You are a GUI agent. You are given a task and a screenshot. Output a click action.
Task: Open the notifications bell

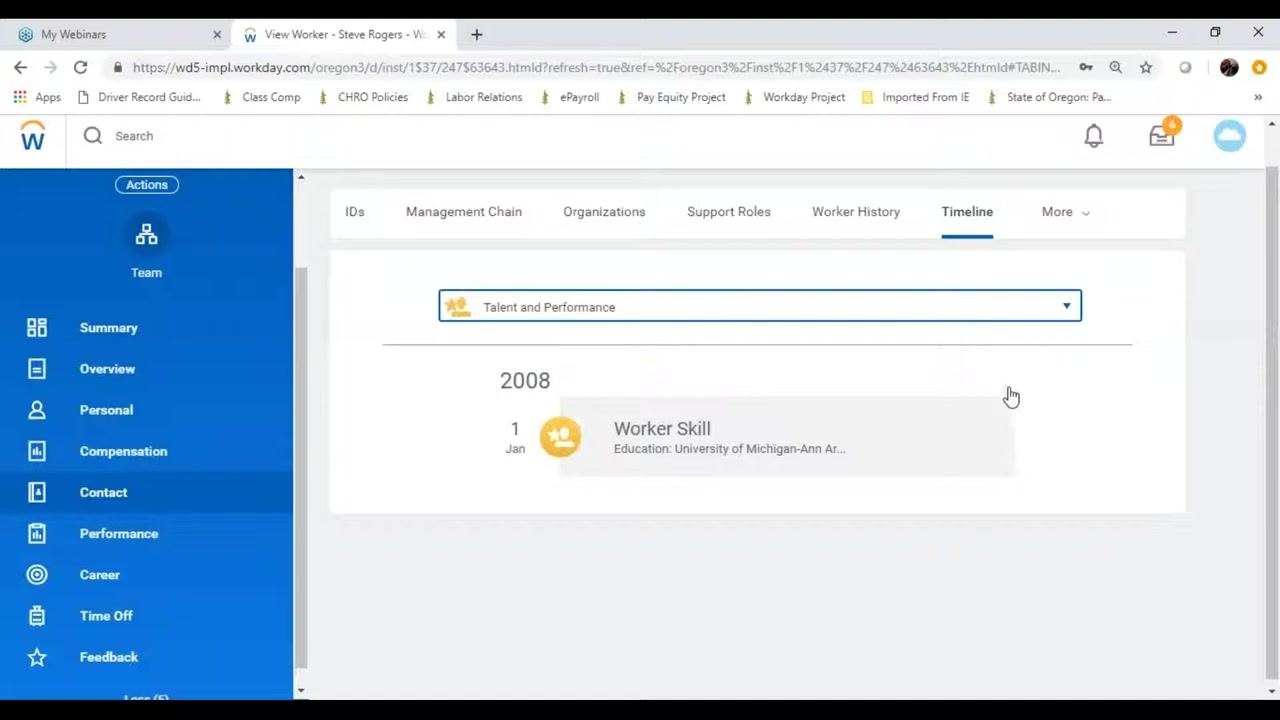(x=1094, y=136)
